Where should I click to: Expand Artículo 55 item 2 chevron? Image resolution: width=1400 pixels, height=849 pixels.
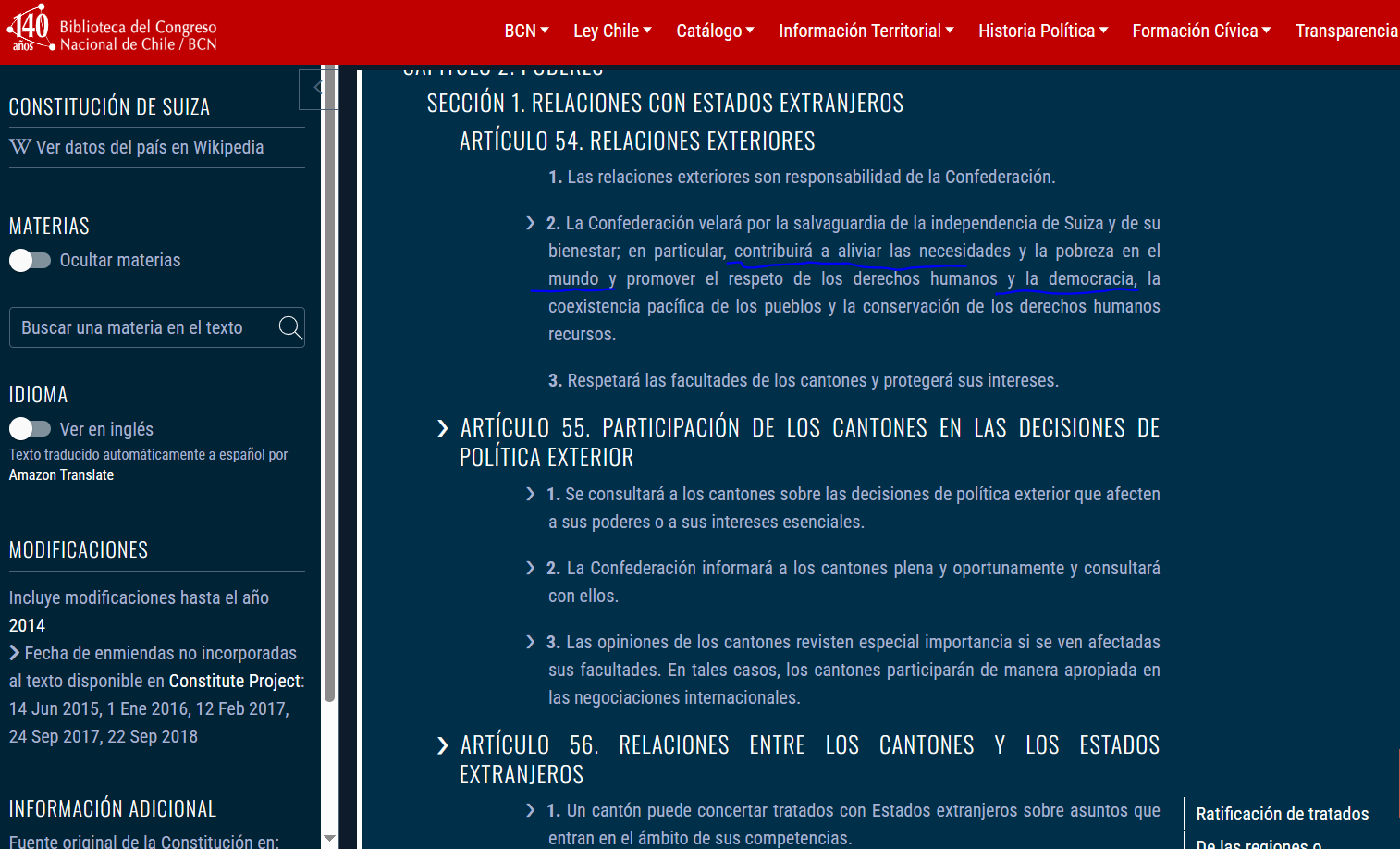click(530, 568)
